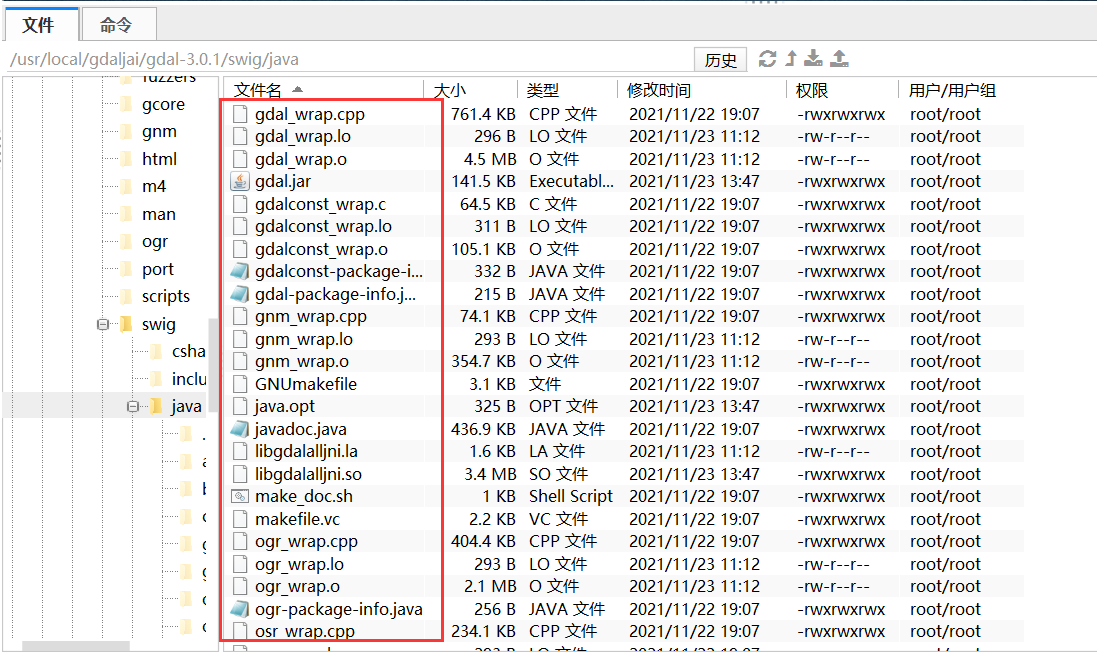Go up to the parent directory
This screenshot has height=654, width=1097.
click(x=791, y=59)
